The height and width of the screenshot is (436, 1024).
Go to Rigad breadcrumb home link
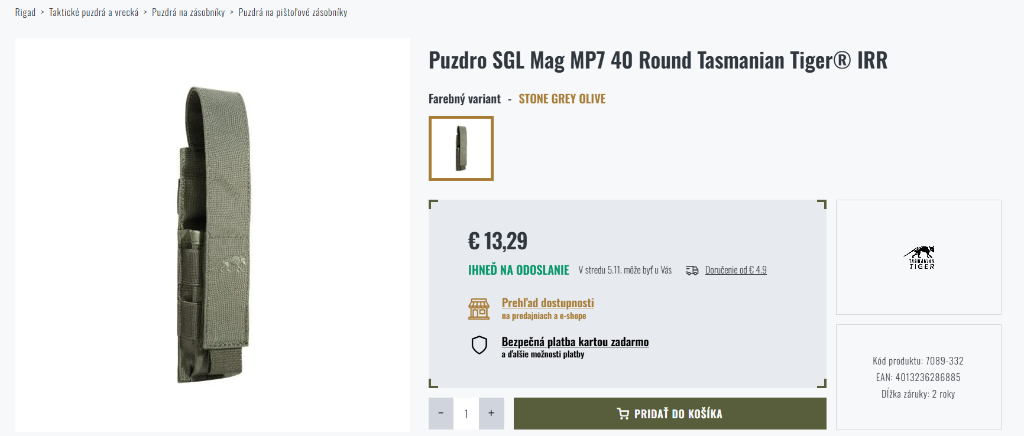25,12
